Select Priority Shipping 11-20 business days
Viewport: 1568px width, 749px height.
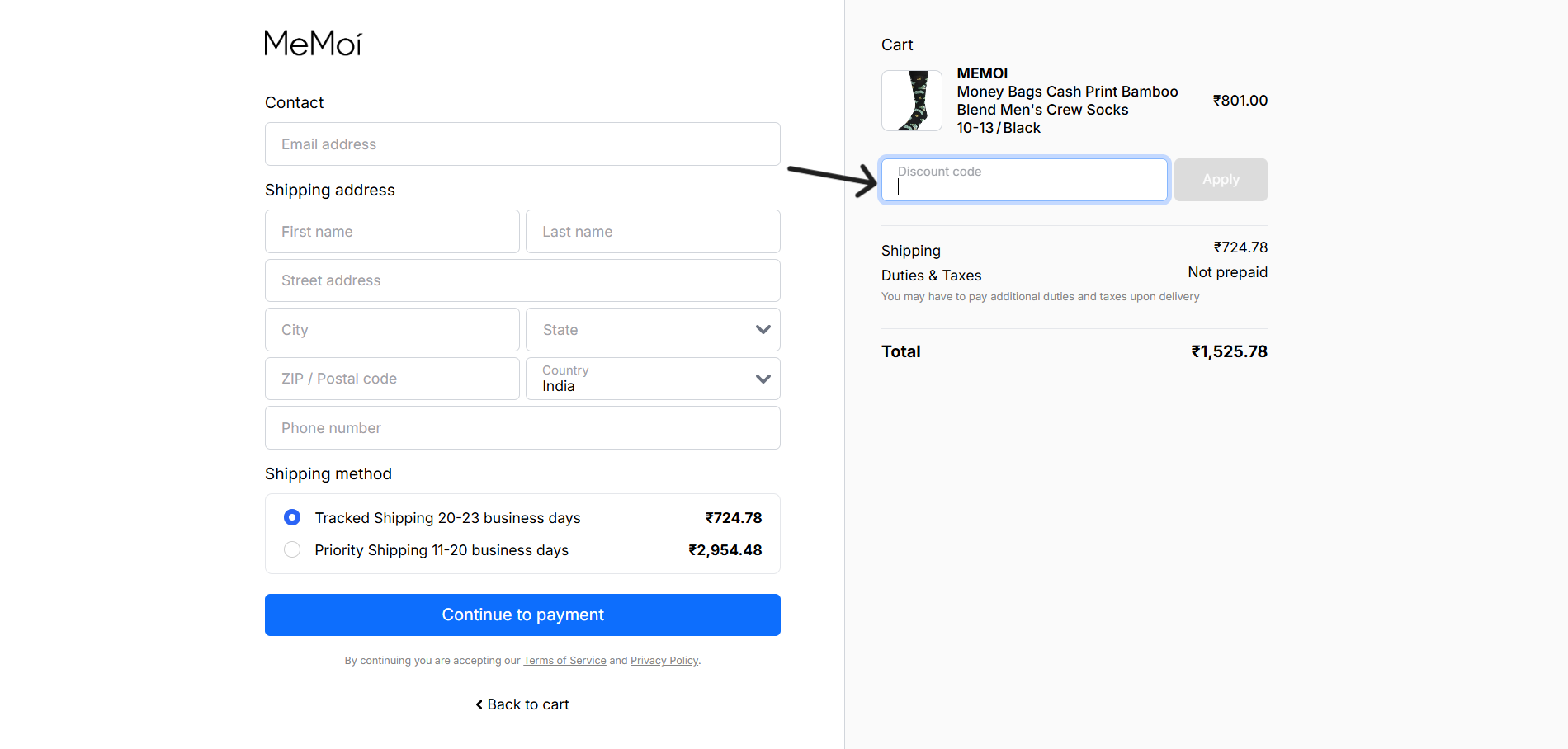[292, 549]
